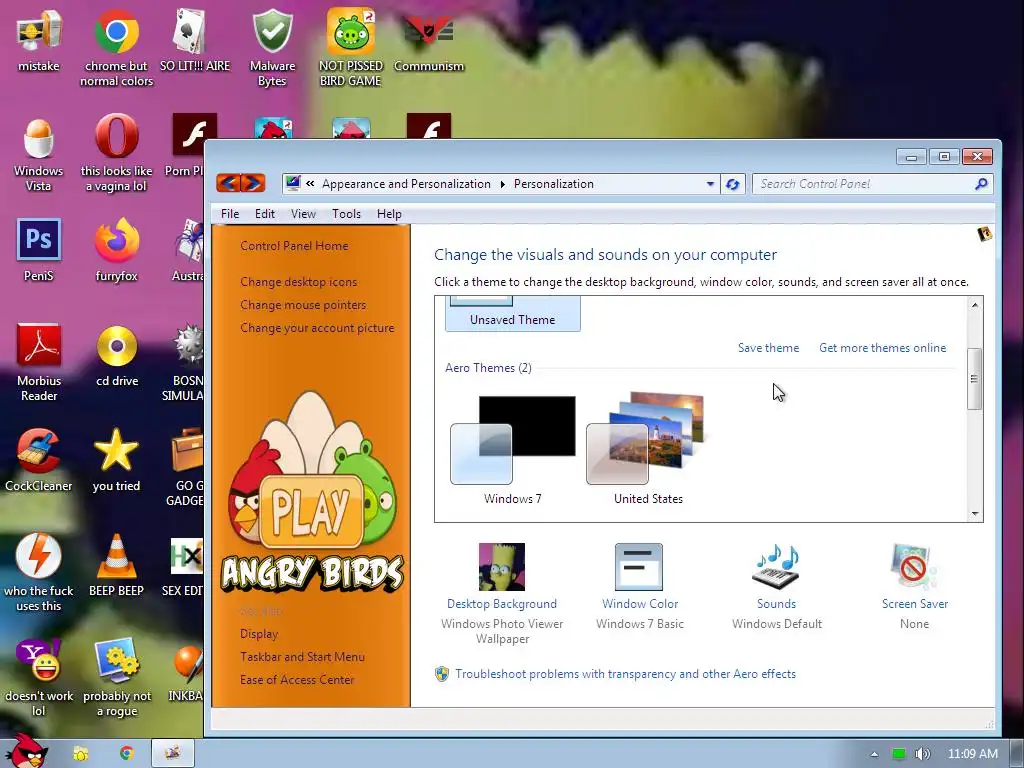
Task: Expand the address bar dropdown arrow
Action: (710, 184)
